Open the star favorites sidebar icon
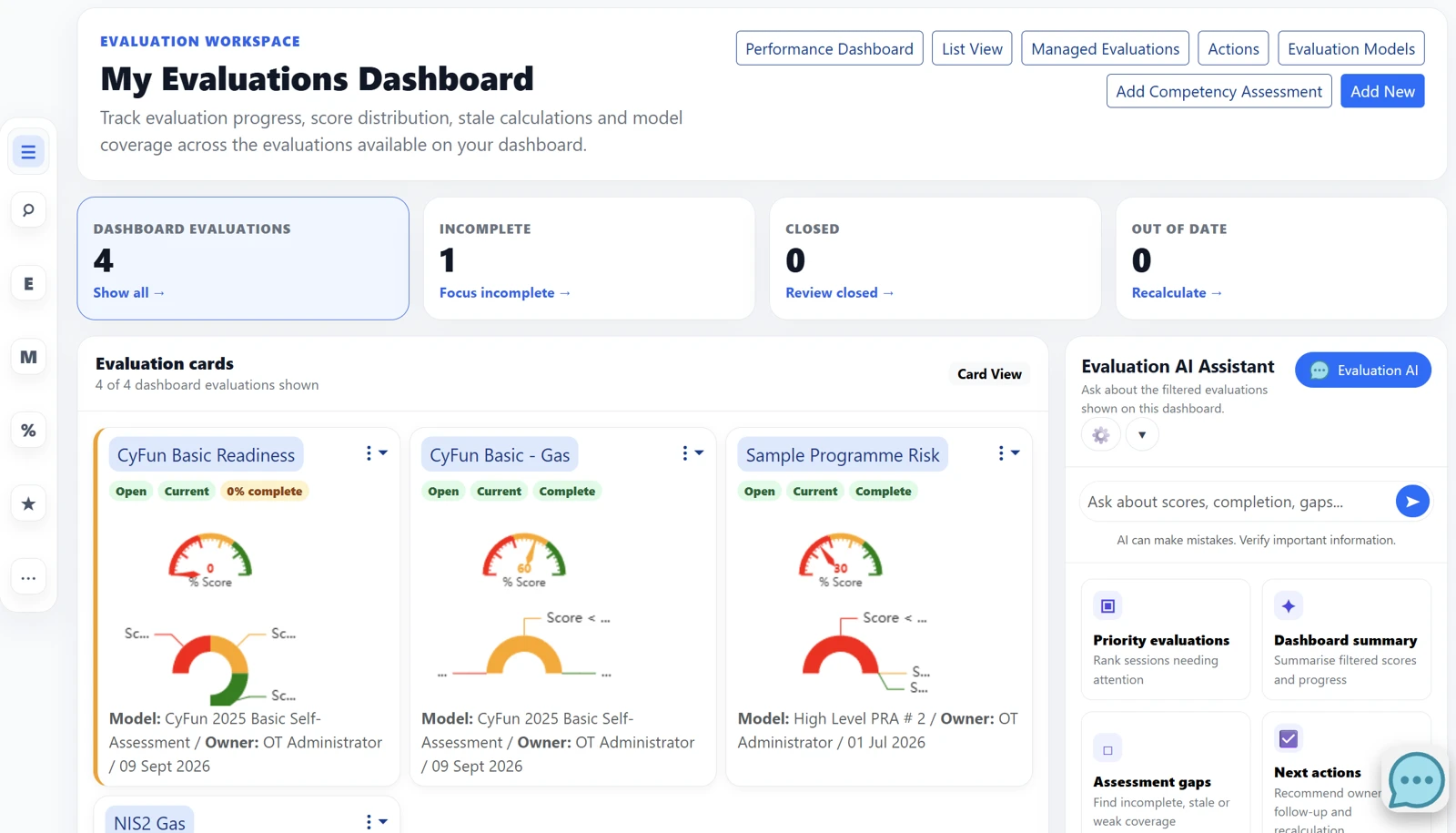The image size is (1456, 833). click(x=28, y=504)
